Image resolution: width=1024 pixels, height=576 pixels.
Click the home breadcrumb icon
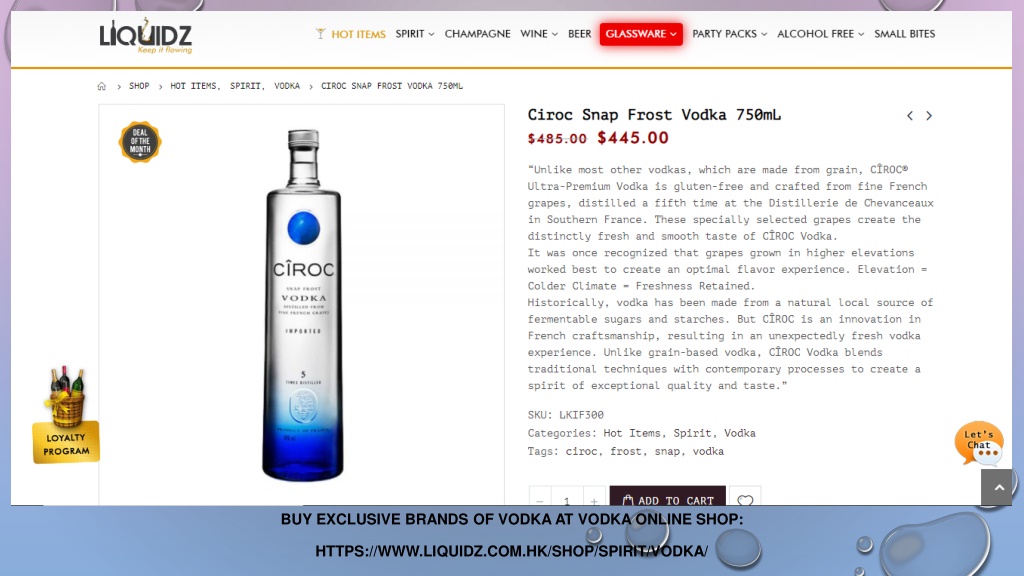[101, 86]
